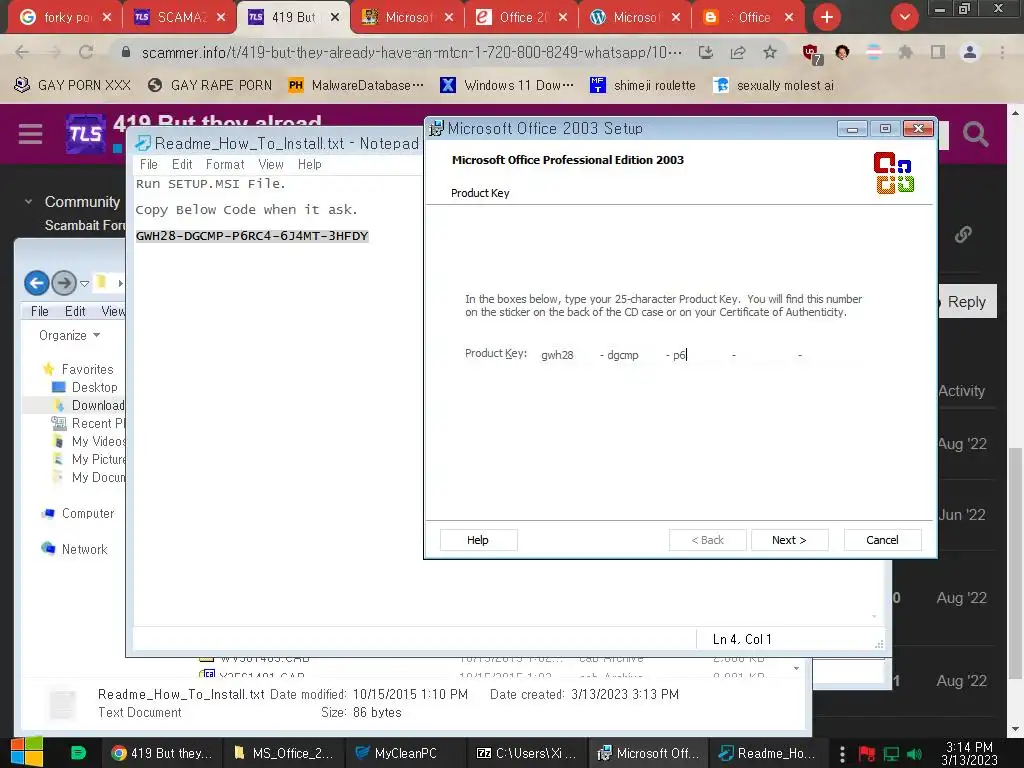The height and width of the screenshot is (768, 1024).
Task: Click the network monitor tray icon
Action: (x=891, y=754)
